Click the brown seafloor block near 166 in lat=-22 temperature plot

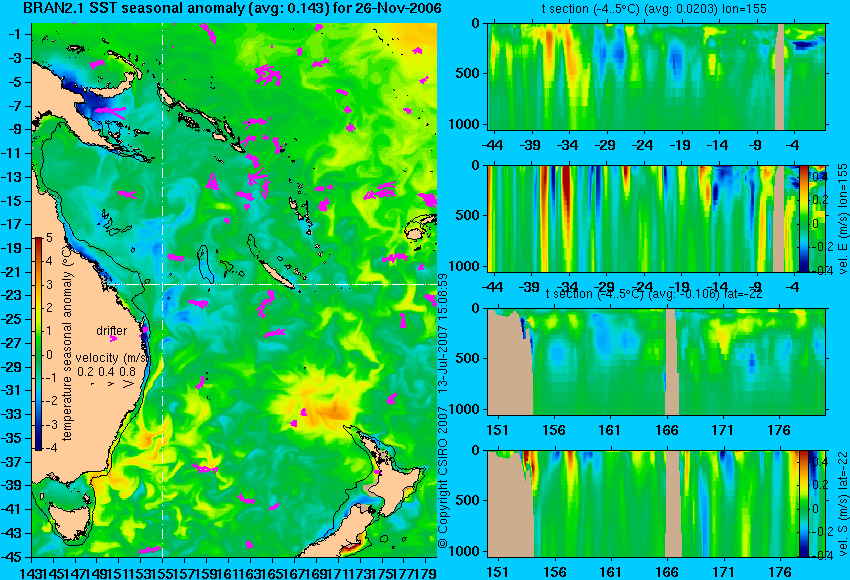click(x=672, y=362)
